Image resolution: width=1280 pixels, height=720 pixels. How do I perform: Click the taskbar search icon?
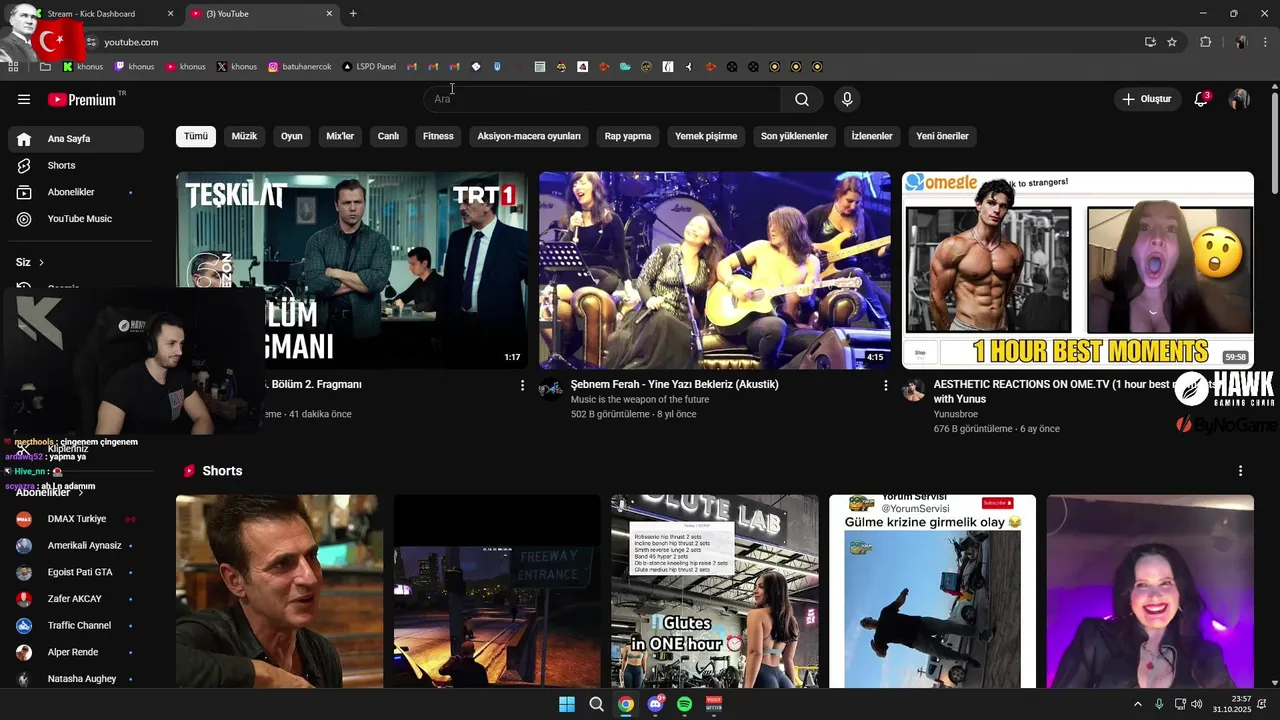coord(596,704)
